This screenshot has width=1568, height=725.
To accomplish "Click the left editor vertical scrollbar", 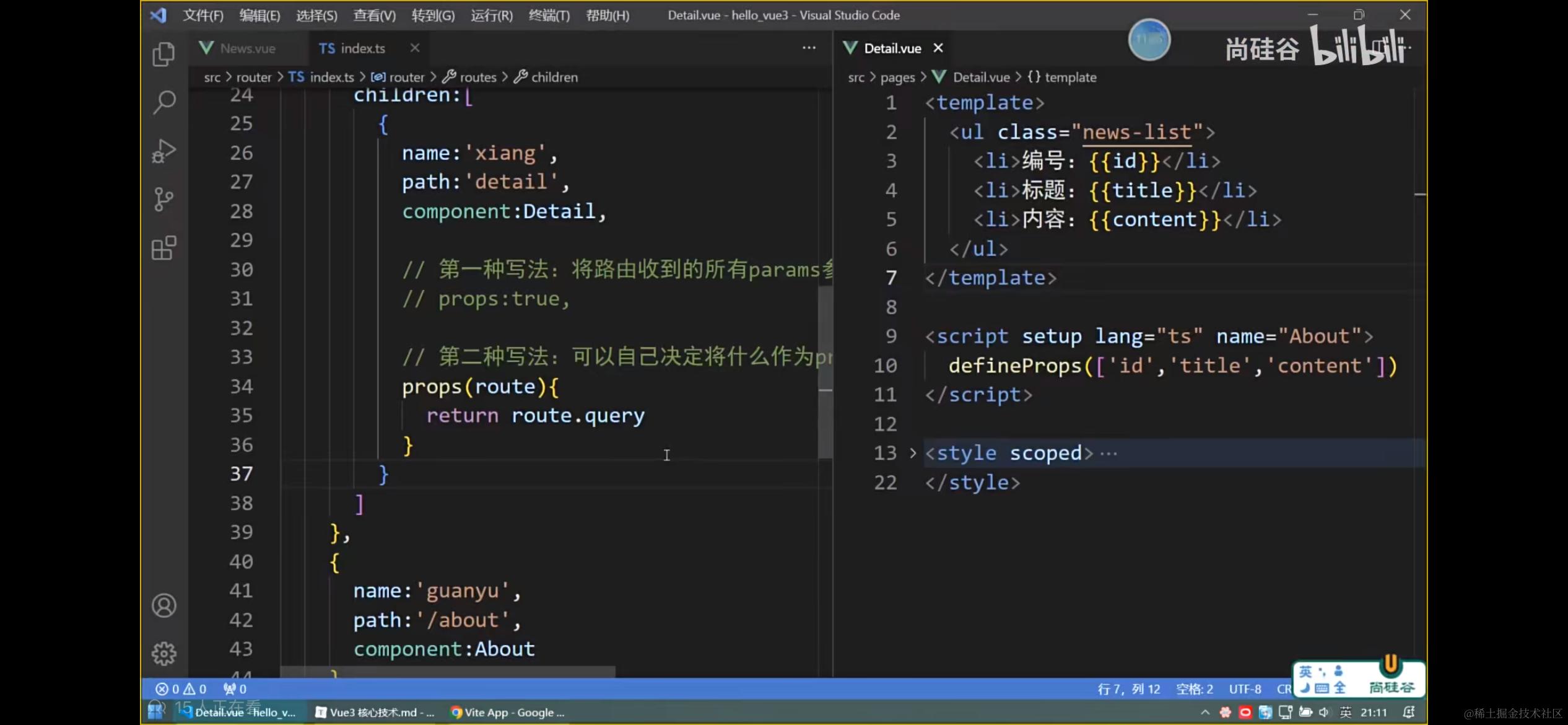I will (x=824, y=372).
